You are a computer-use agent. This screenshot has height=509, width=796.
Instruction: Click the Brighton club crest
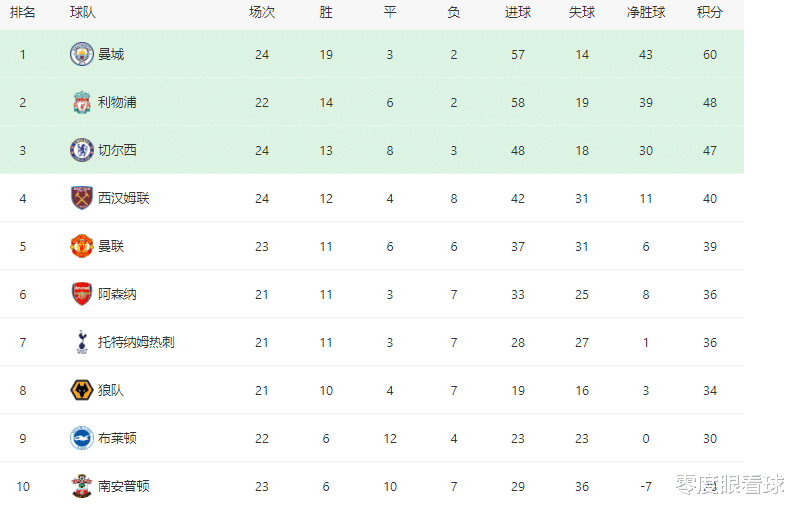coord(81,438)
